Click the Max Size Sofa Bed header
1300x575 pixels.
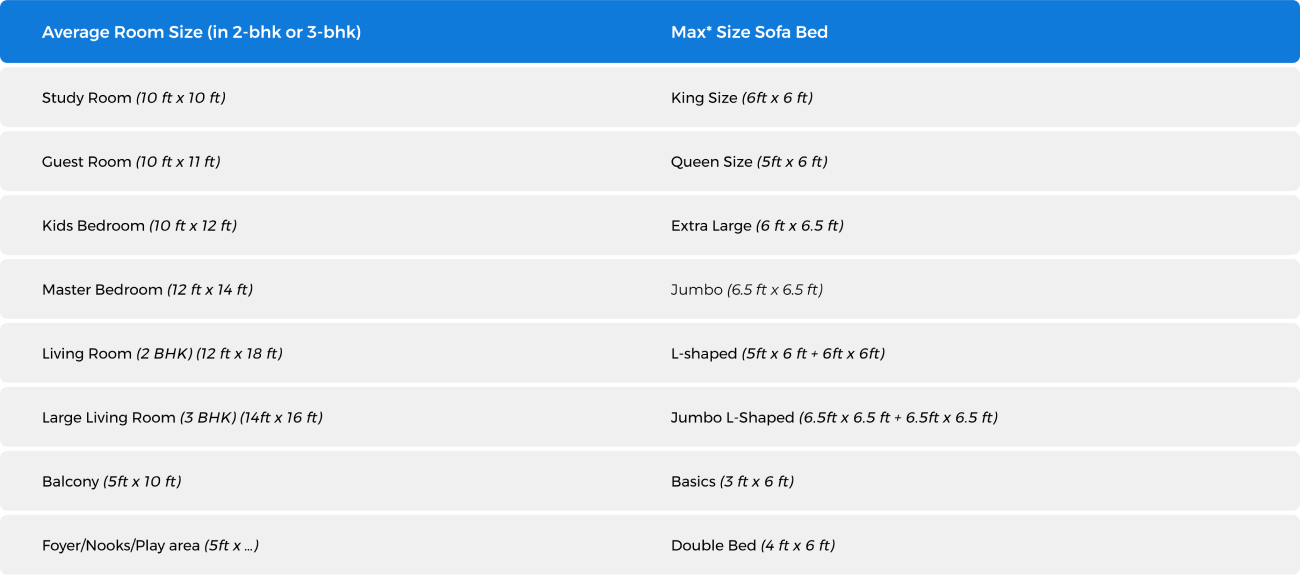749,32
